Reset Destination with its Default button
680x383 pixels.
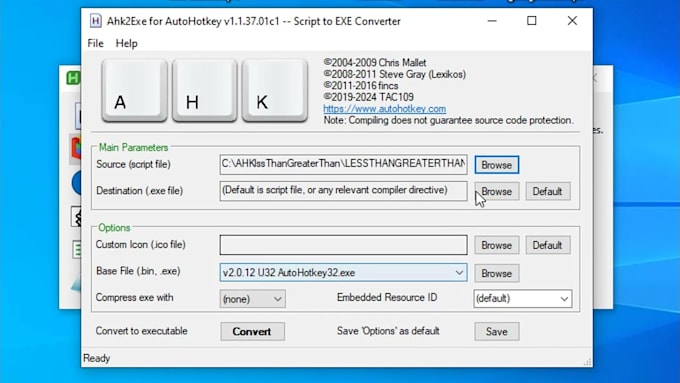click(548, 191)
